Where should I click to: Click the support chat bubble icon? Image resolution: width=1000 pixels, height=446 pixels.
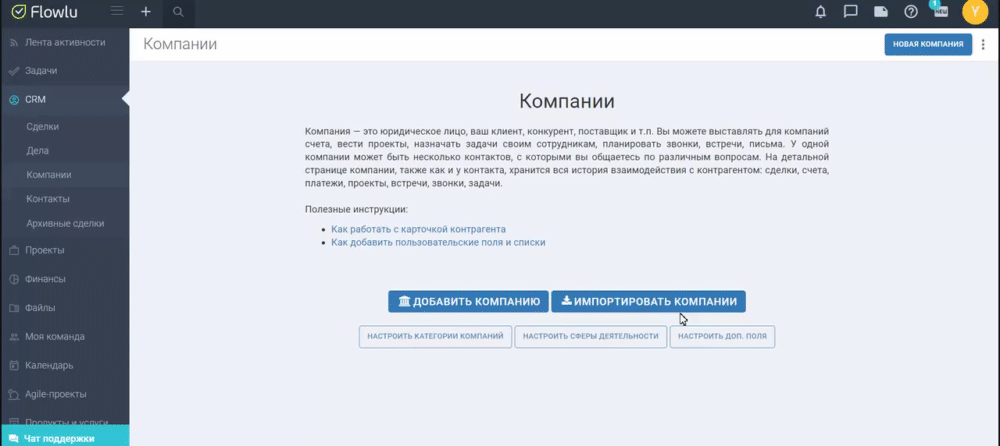(x=13, y=439)
